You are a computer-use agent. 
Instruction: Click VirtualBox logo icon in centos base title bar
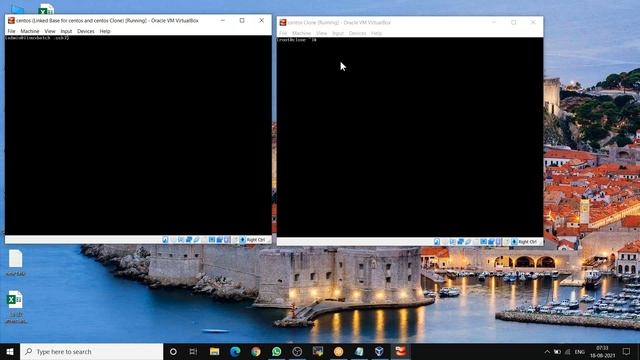[x=11, y=20]
